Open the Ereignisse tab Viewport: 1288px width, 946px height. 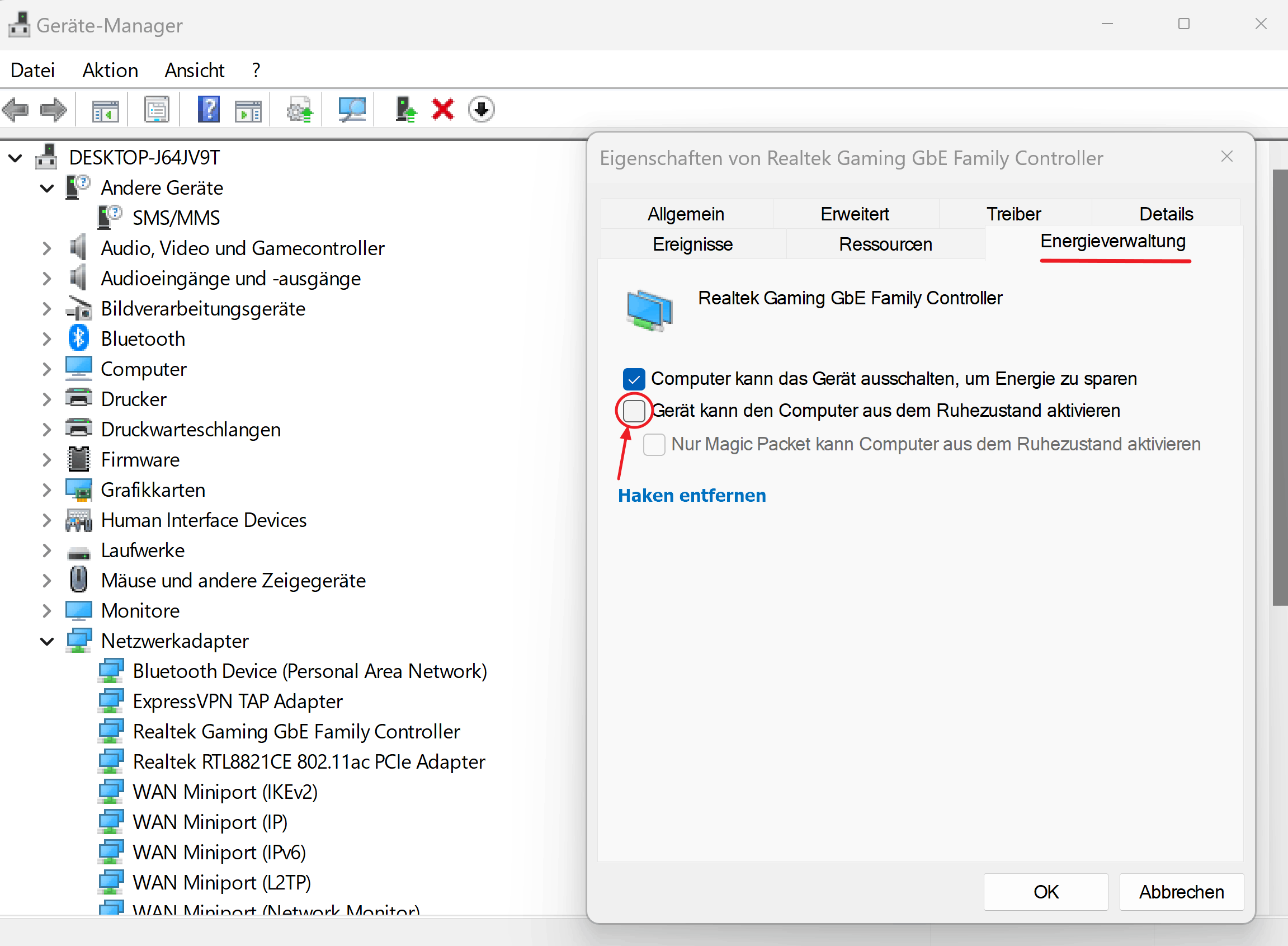point(692,244)
